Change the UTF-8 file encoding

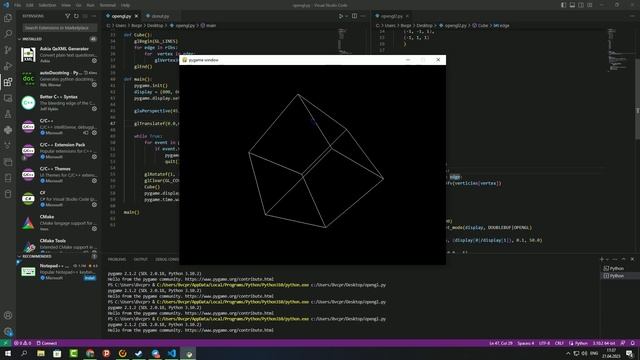544,343
